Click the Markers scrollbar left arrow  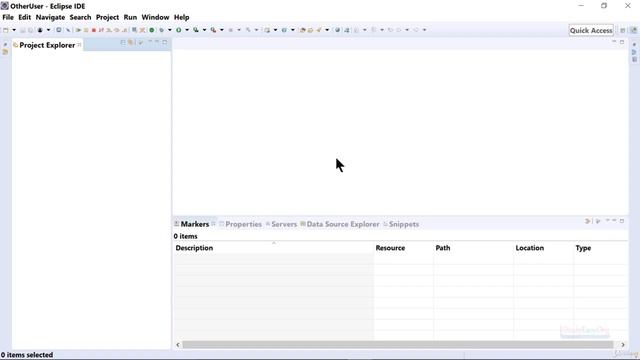point(178,344)
